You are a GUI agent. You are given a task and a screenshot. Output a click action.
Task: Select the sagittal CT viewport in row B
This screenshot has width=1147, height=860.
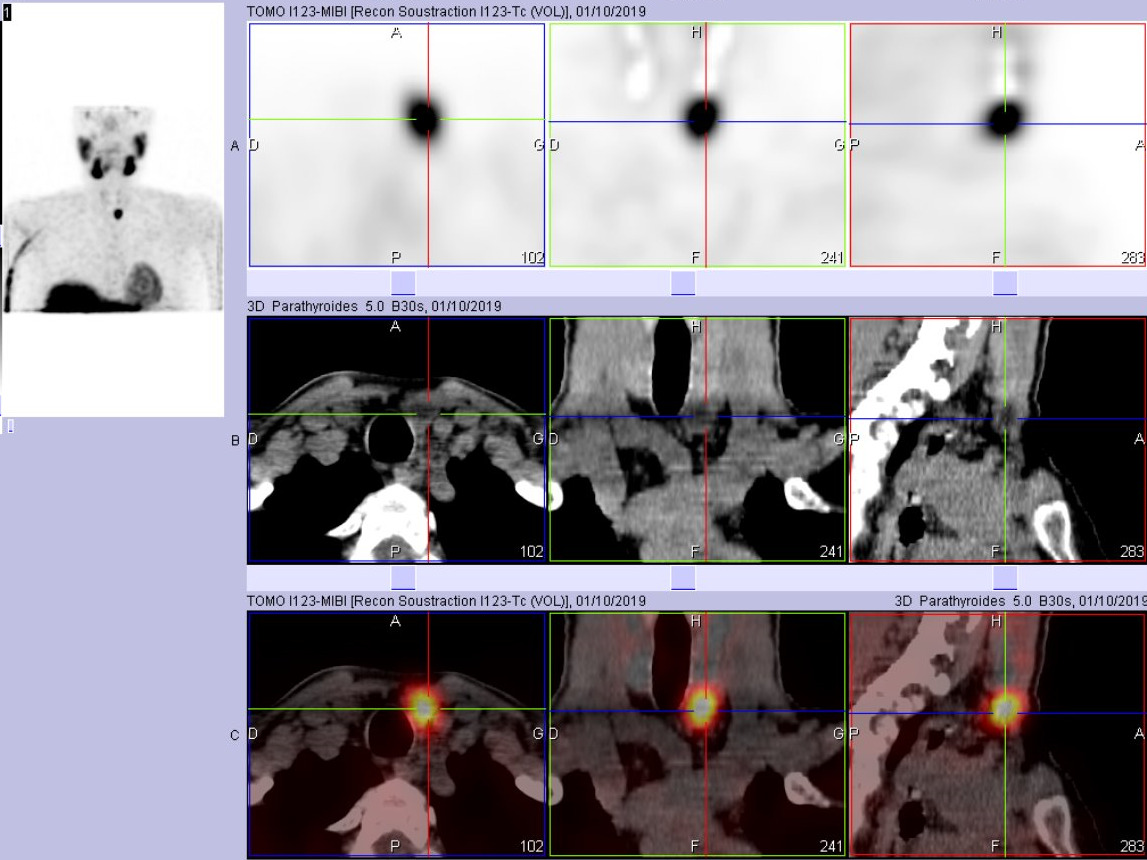[x=997, y=440]
